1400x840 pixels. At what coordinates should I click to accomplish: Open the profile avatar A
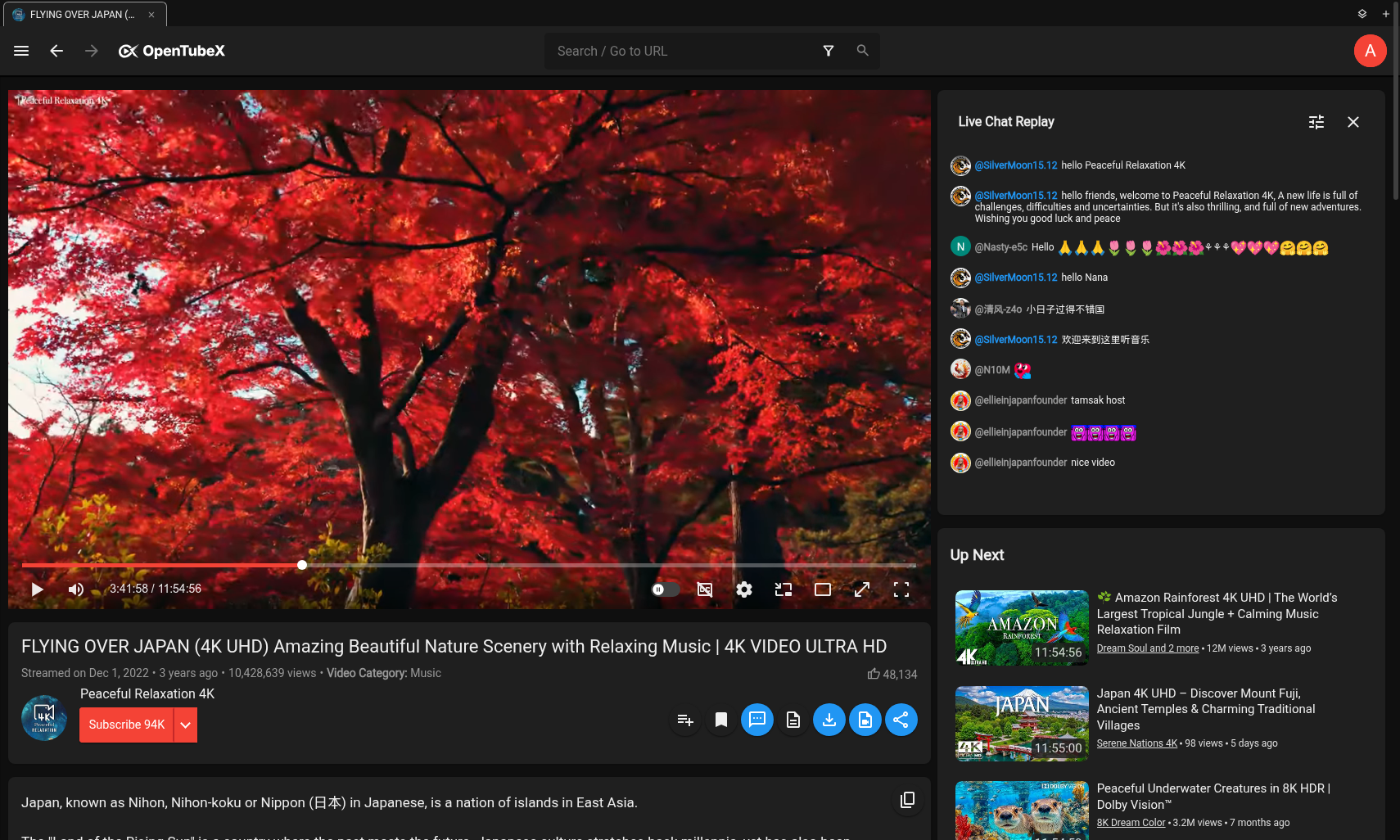pyautogui.click(x=1370, y=51)
